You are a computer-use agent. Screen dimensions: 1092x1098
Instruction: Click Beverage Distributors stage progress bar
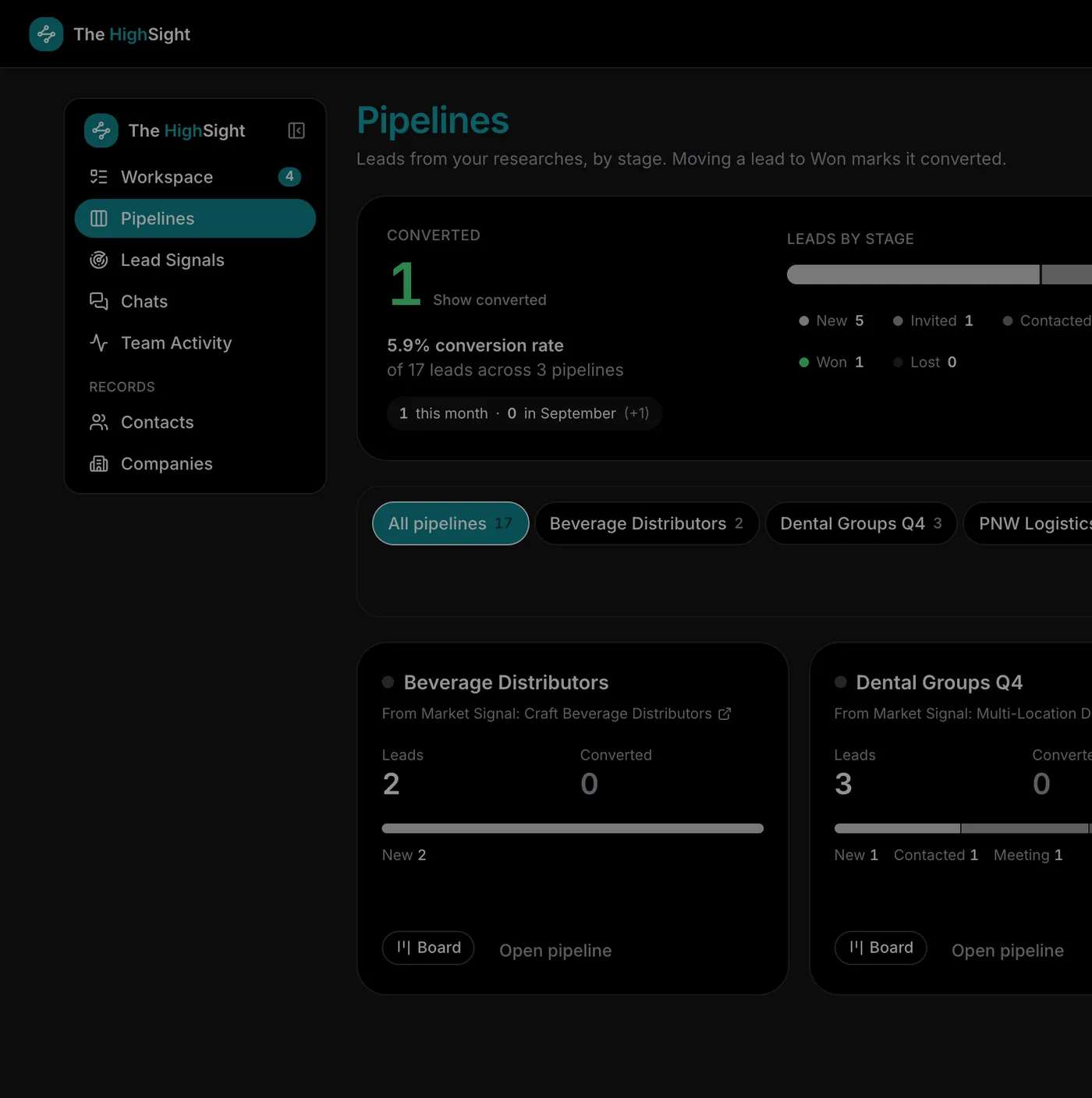573,828
